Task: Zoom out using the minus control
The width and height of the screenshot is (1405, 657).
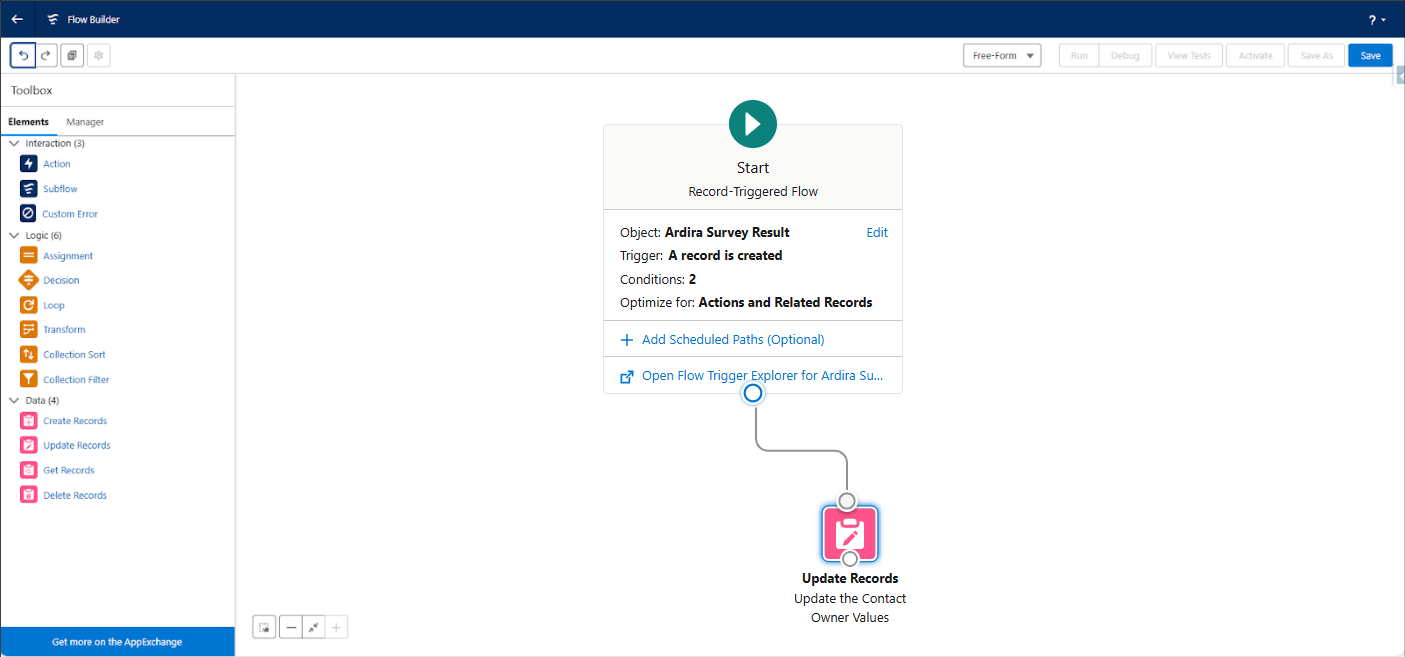Action: [289, 626]
